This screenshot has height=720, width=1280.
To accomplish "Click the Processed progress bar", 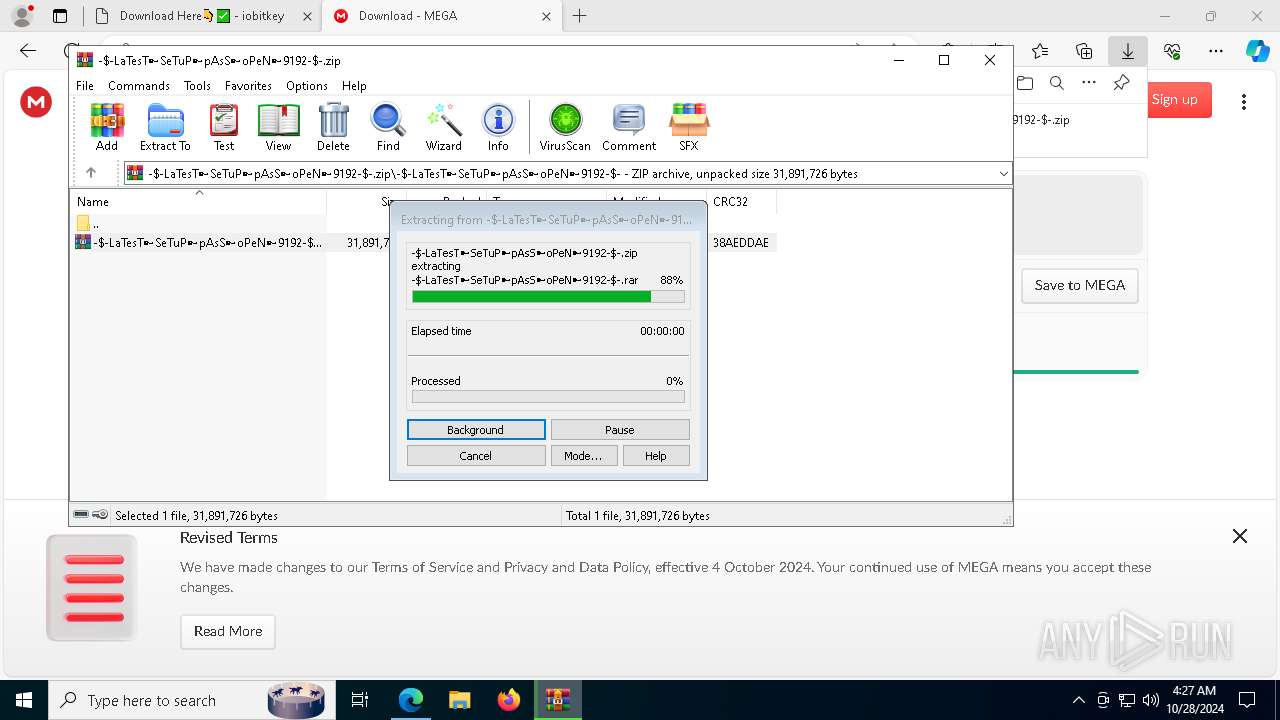I will 548,396.
